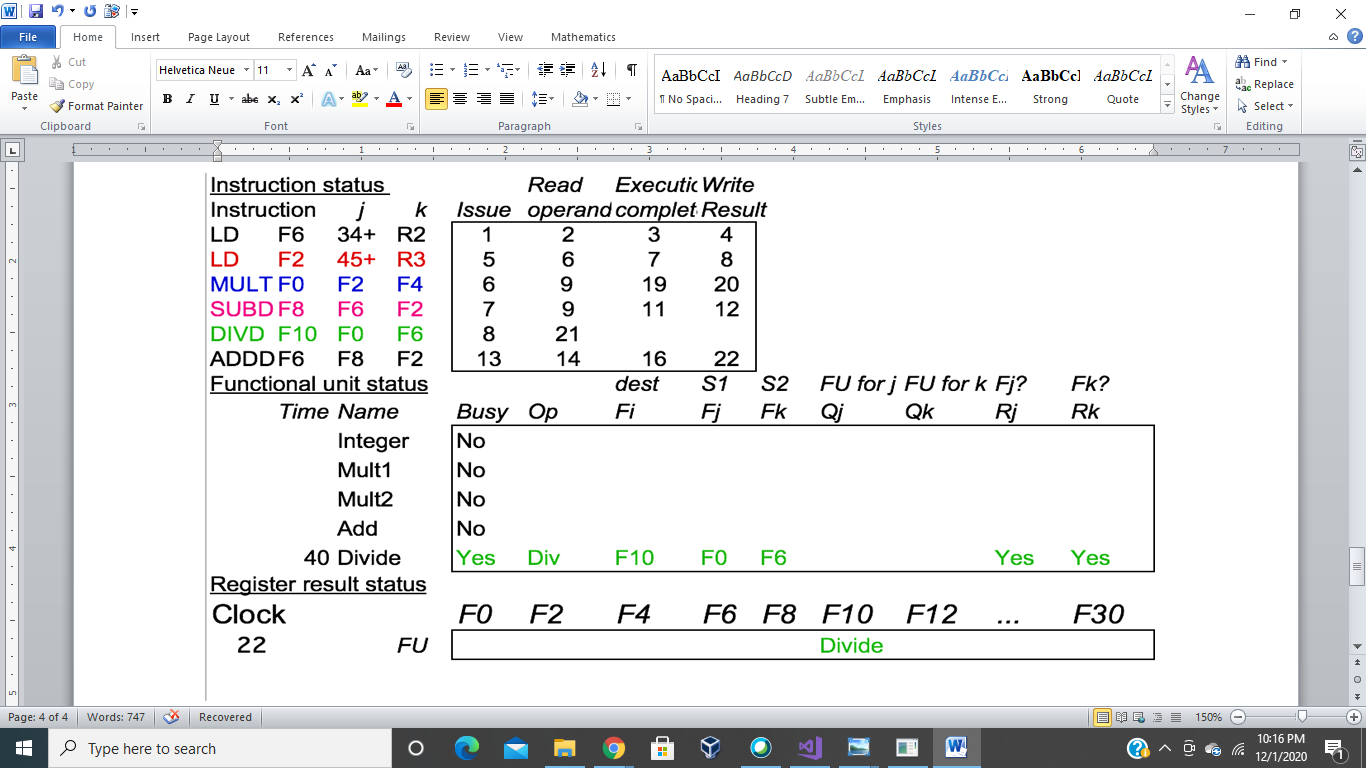Align text right
Screen dimensions: 1366x768
(x=484, y=99)
